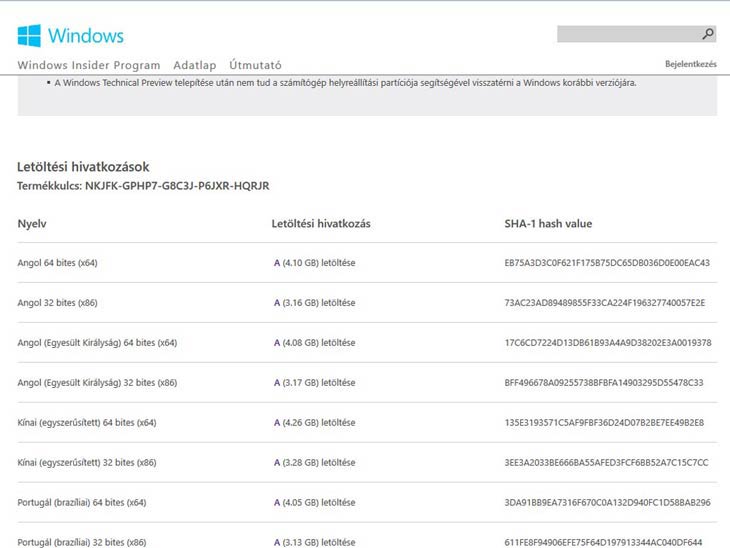Click the 4.08 GB letöltése link

point(314,343)
